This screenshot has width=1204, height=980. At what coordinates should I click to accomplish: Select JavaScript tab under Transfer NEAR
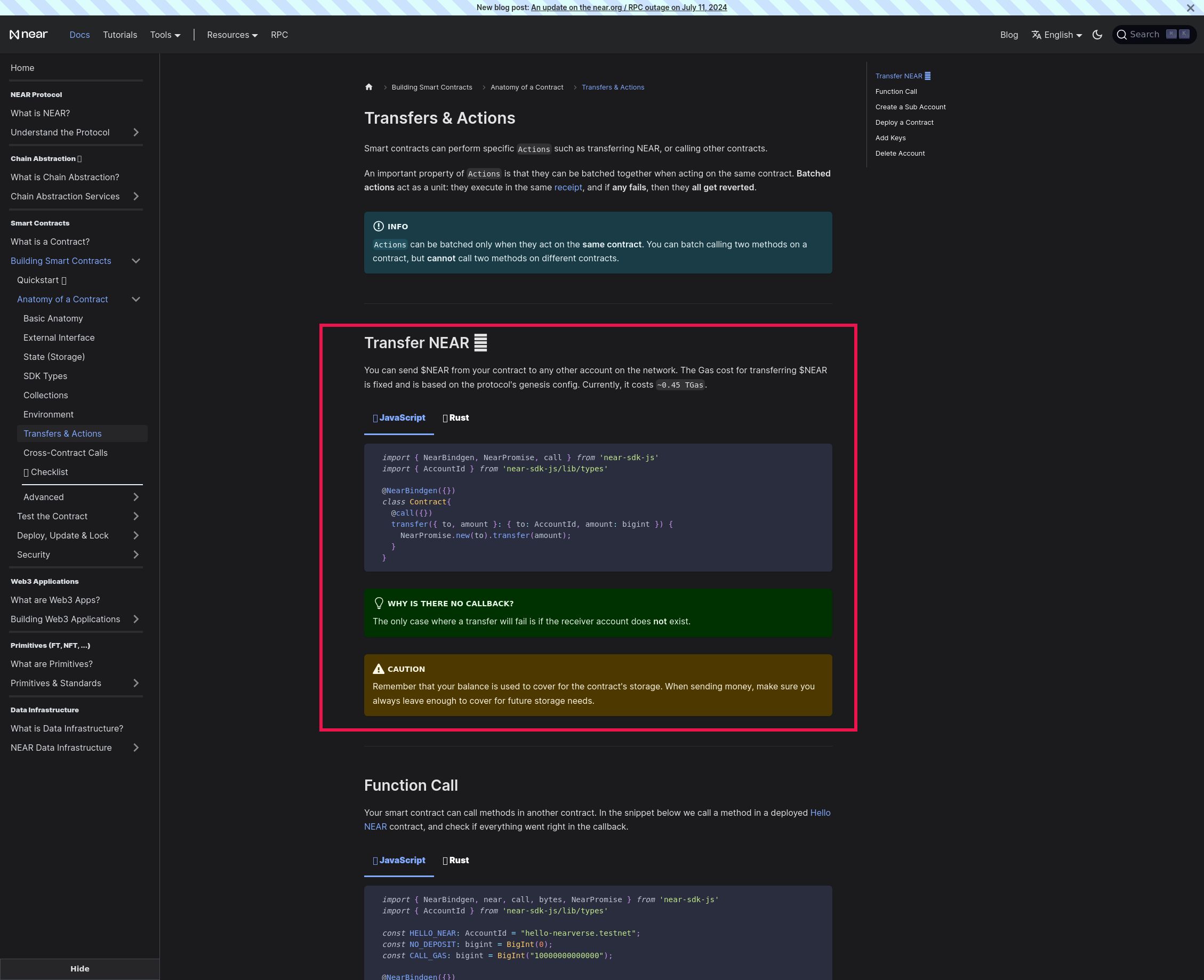pos(398,419)
